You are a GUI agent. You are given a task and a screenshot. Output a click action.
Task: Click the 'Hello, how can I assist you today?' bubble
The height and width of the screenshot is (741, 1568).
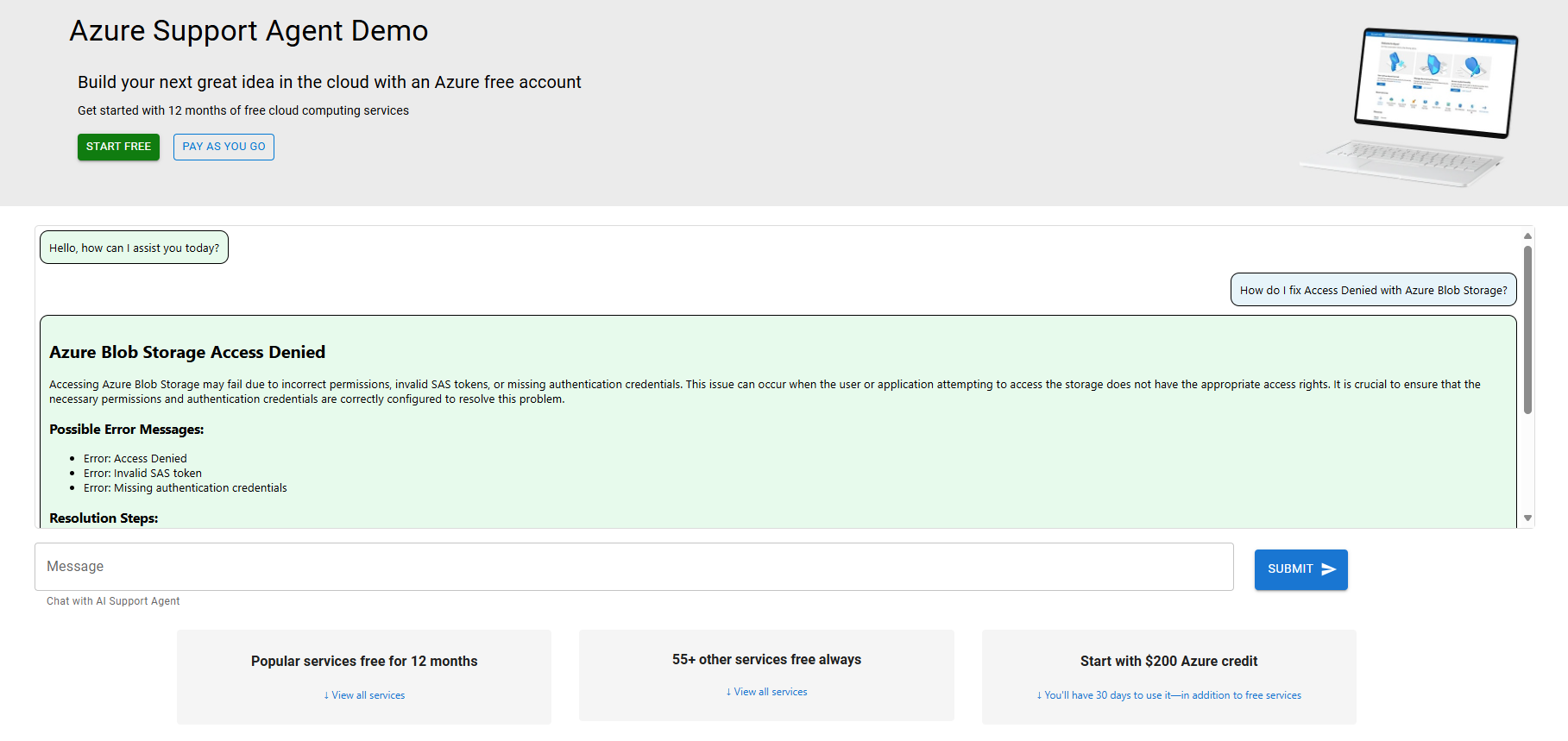click(134, 248)
